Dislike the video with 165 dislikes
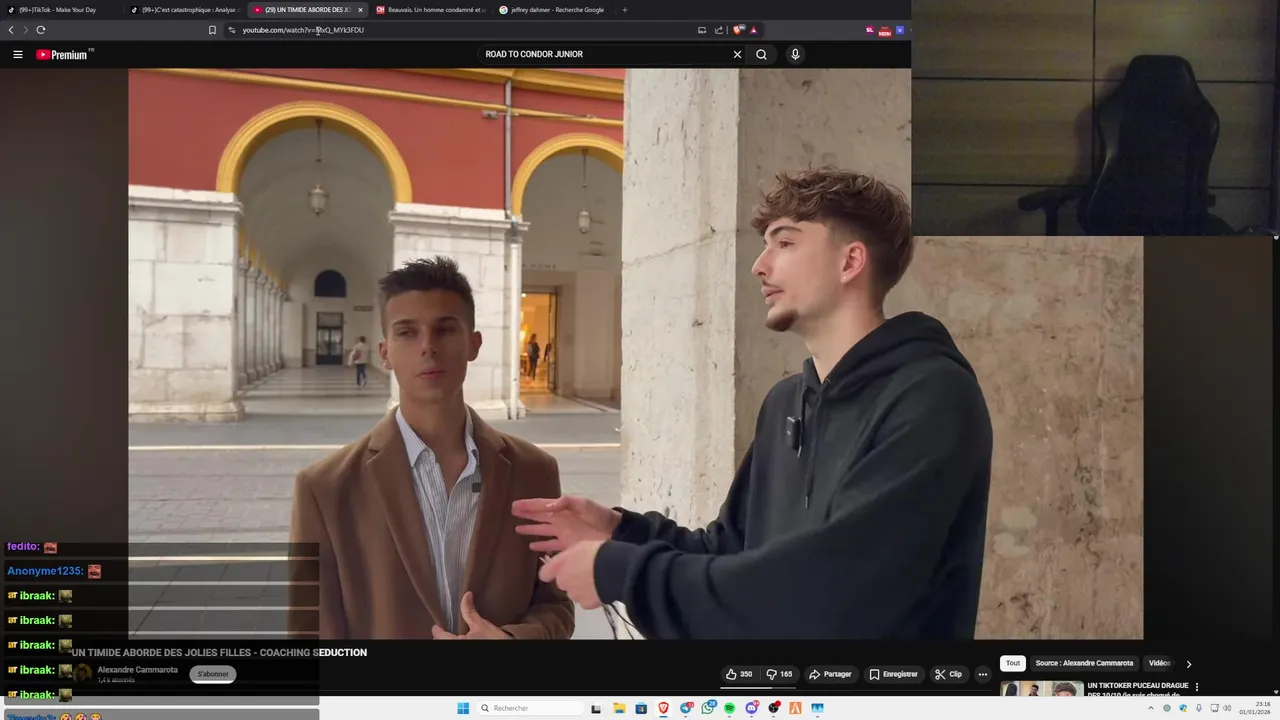 click(x=779, y=674)
